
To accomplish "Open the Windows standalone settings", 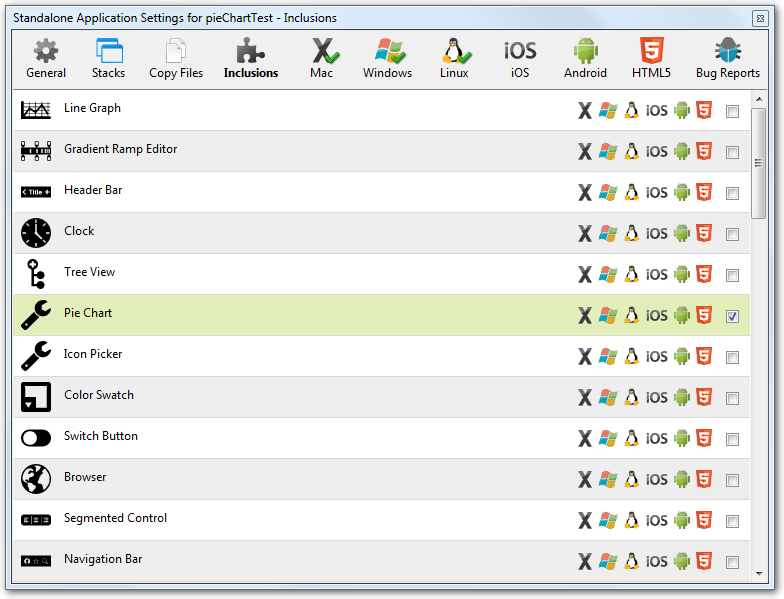I will pos(387,58).
